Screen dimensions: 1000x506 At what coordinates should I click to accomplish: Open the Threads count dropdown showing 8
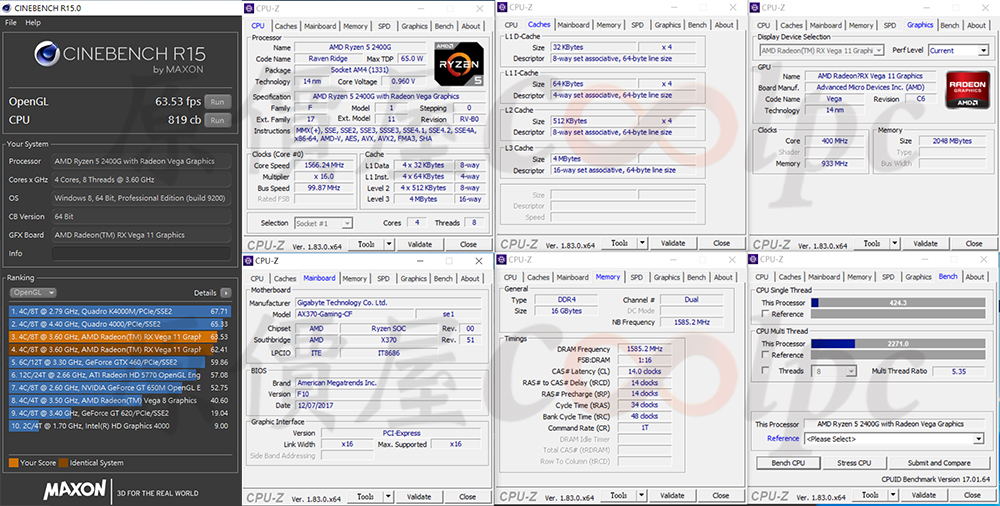[x=834, y=371]
